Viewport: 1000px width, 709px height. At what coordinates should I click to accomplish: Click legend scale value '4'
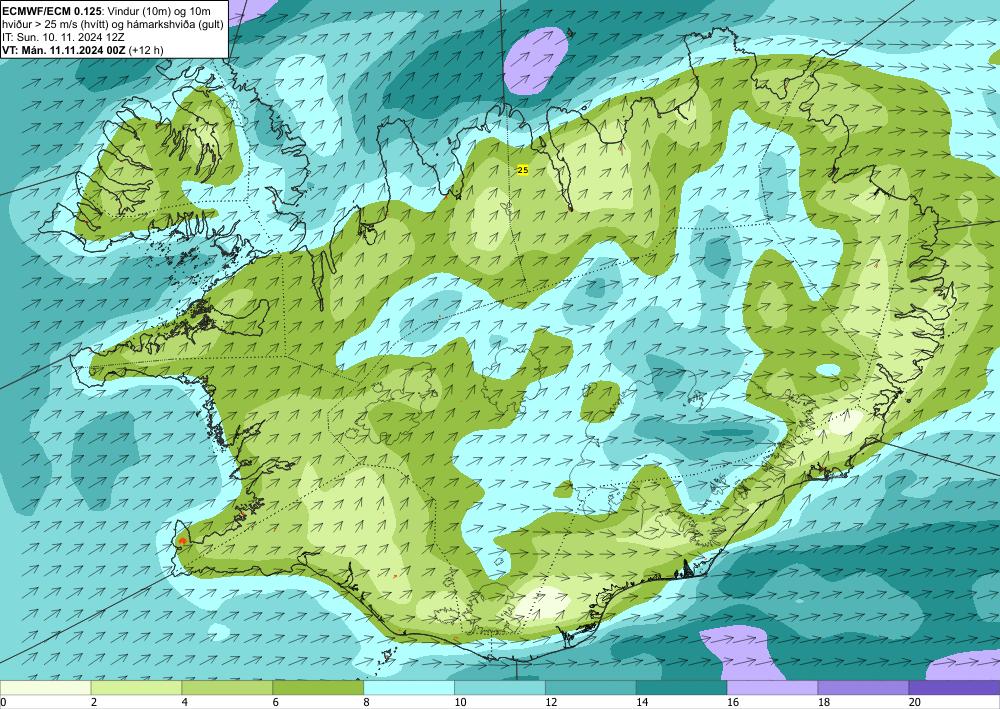(x=185, y=702)
